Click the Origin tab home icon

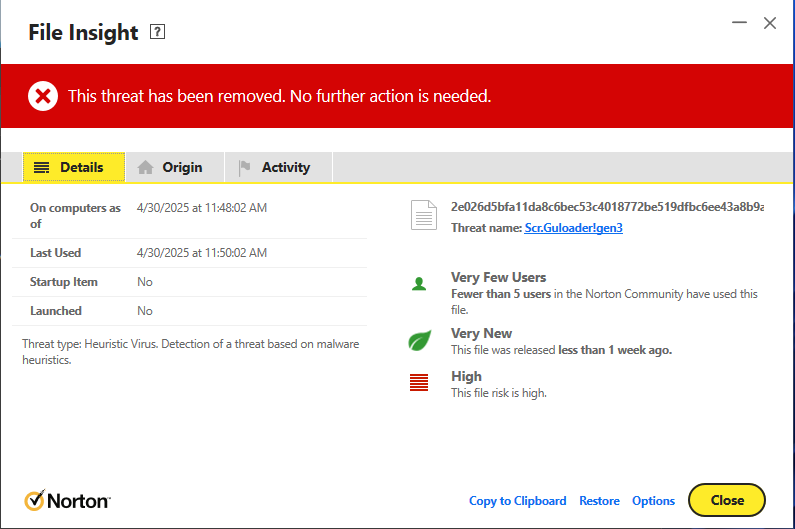pos(146,168)
